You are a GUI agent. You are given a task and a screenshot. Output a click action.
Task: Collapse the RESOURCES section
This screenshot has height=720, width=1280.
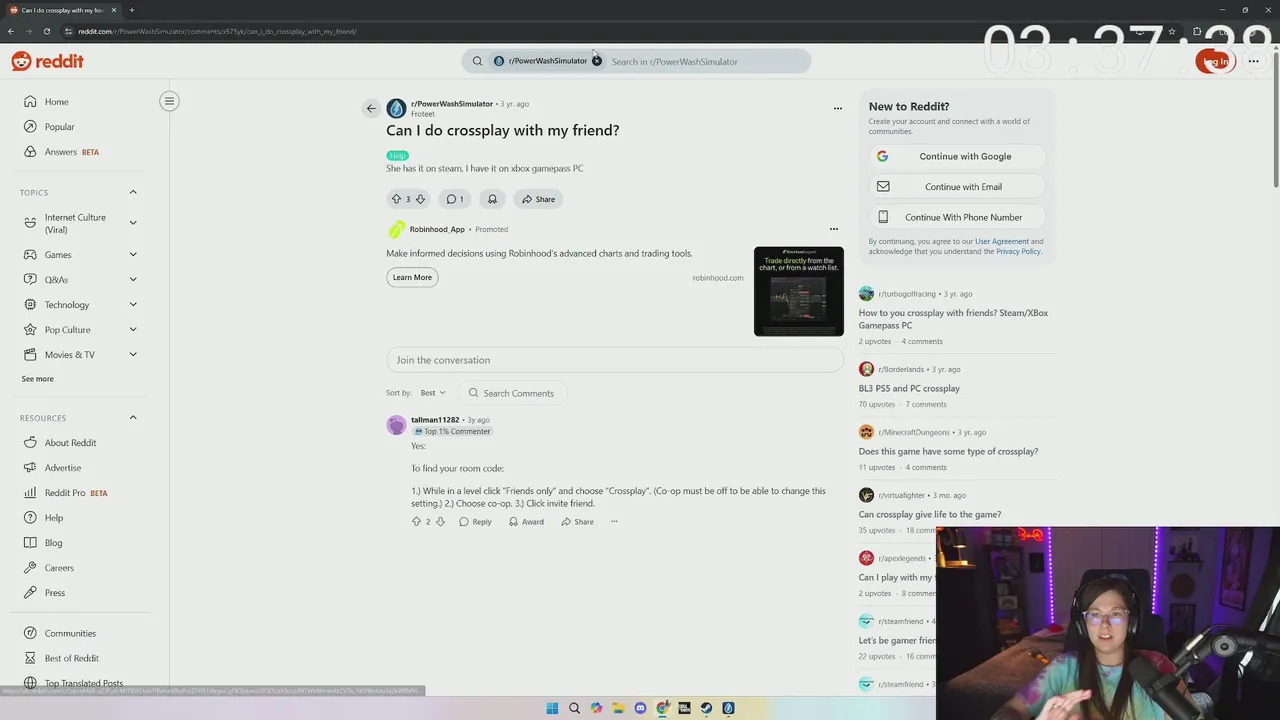click(x=132, y=418)
